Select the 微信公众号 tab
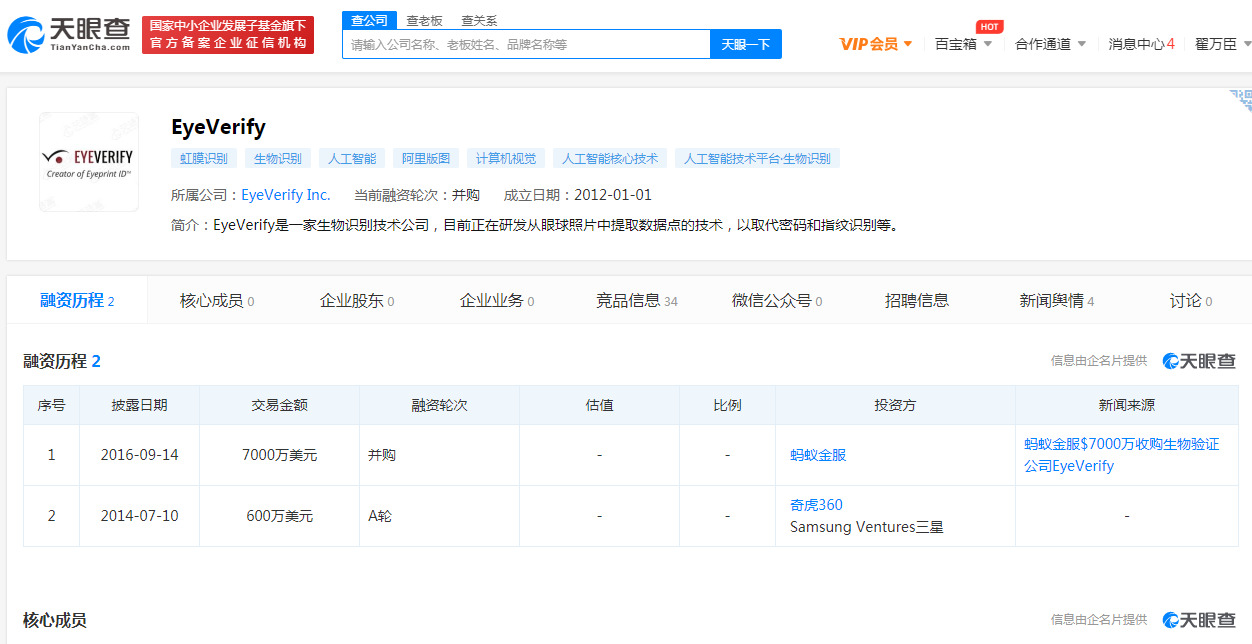This screenshot has width=1252, height=644. point(777,300)
